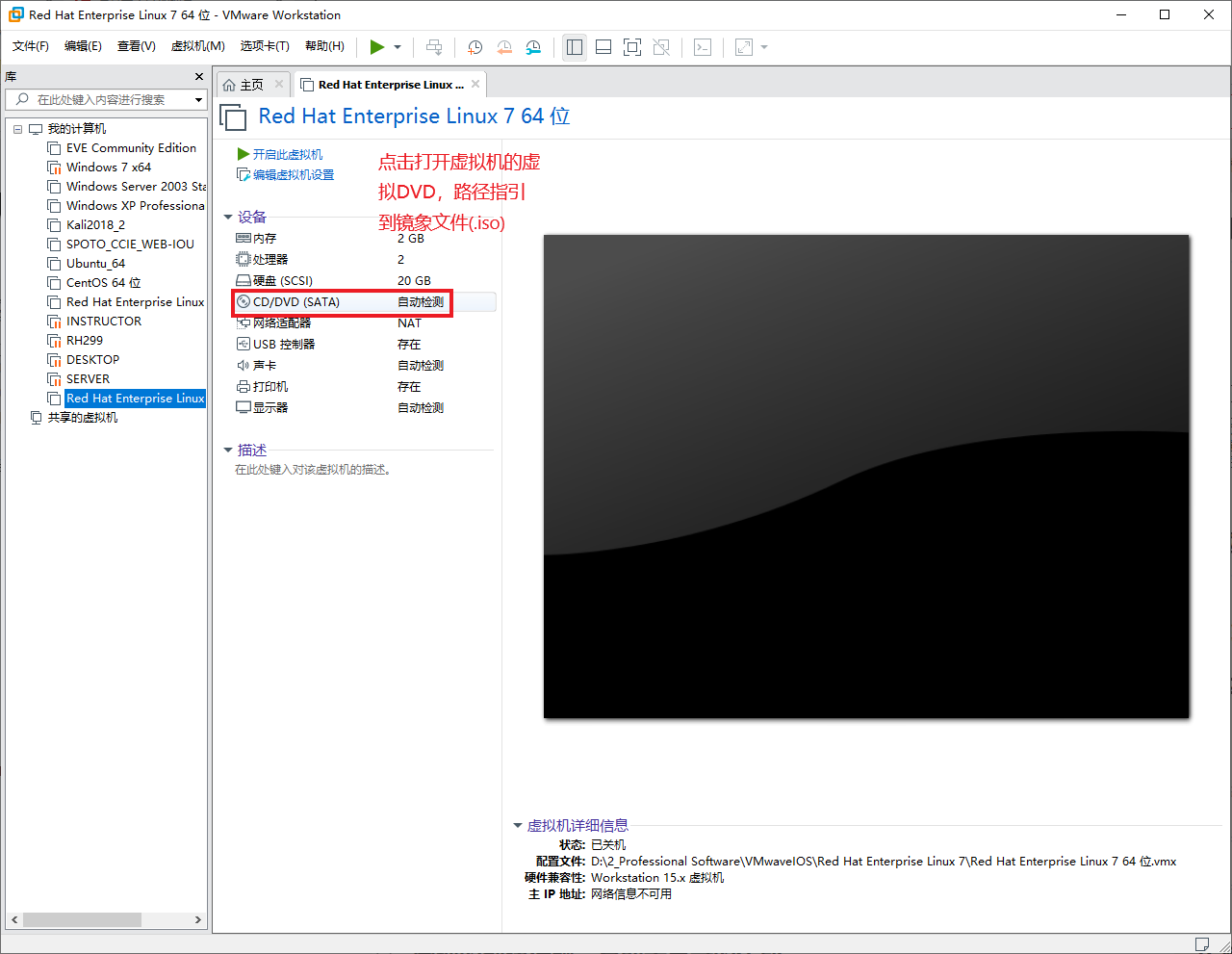Click the 处理器 device row
1232x954 pixels.
(364, 260)
